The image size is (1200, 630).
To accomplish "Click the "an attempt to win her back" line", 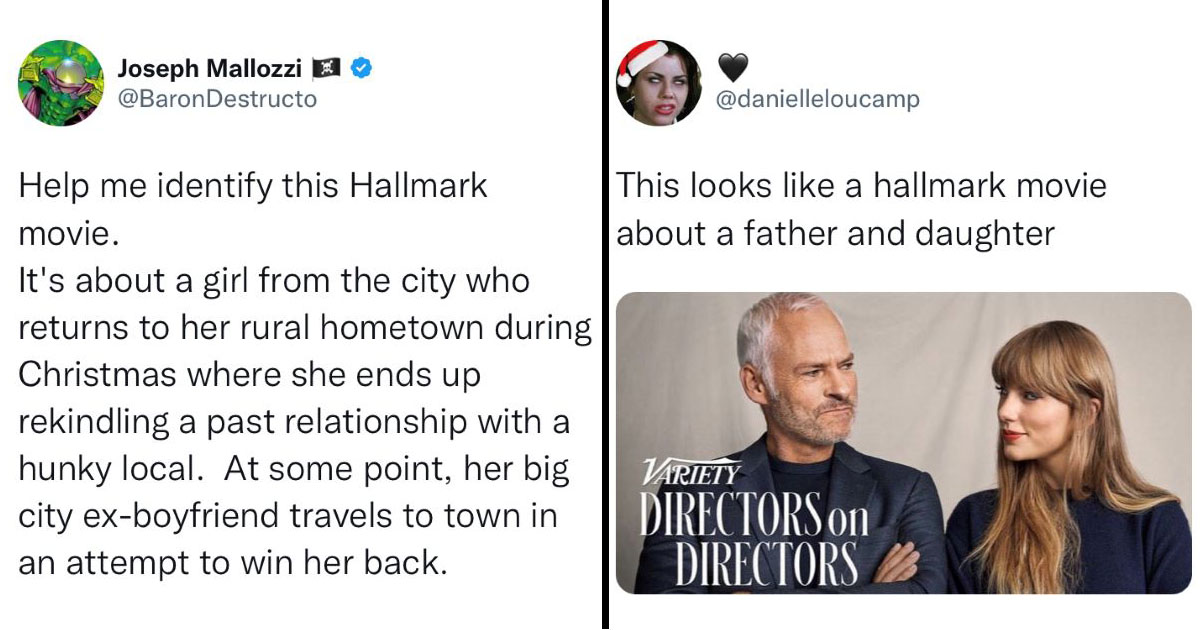I will [230, 562].
